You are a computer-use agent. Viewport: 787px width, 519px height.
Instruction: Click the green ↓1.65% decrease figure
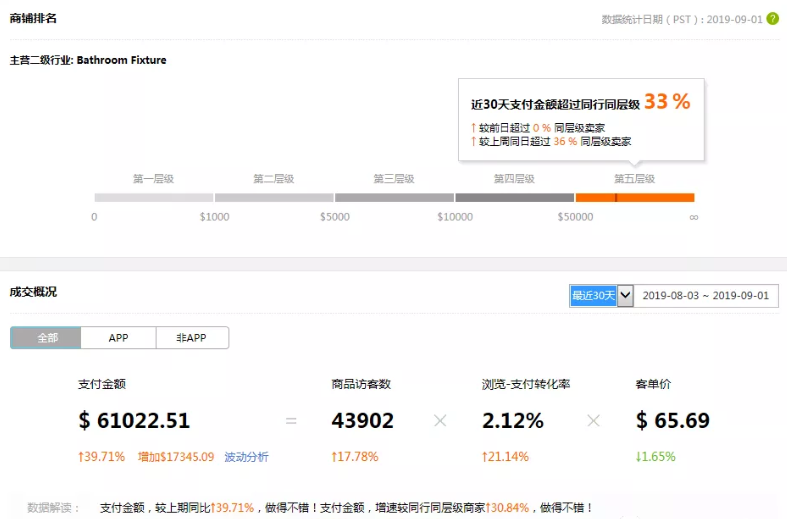click(x=655, y=457)
